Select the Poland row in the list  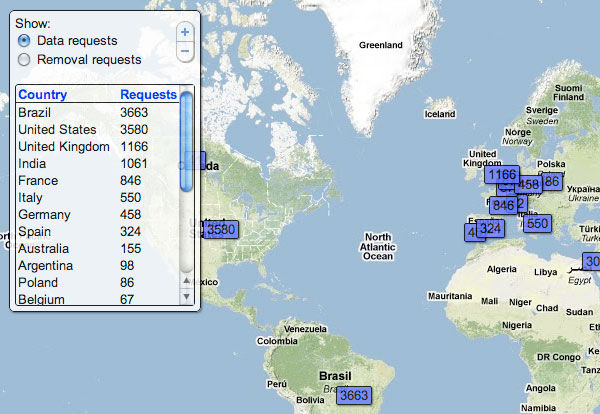(x=97, y=283)
